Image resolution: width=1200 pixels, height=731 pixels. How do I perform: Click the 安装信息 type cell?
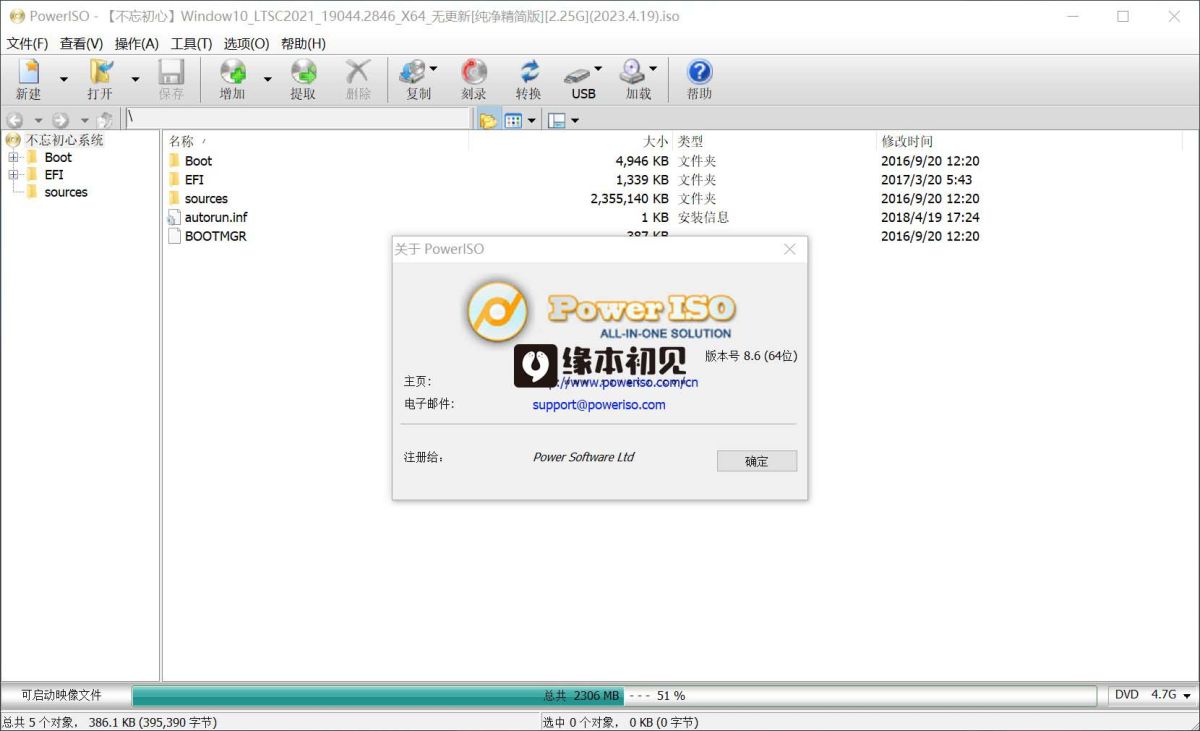(704, 217)
